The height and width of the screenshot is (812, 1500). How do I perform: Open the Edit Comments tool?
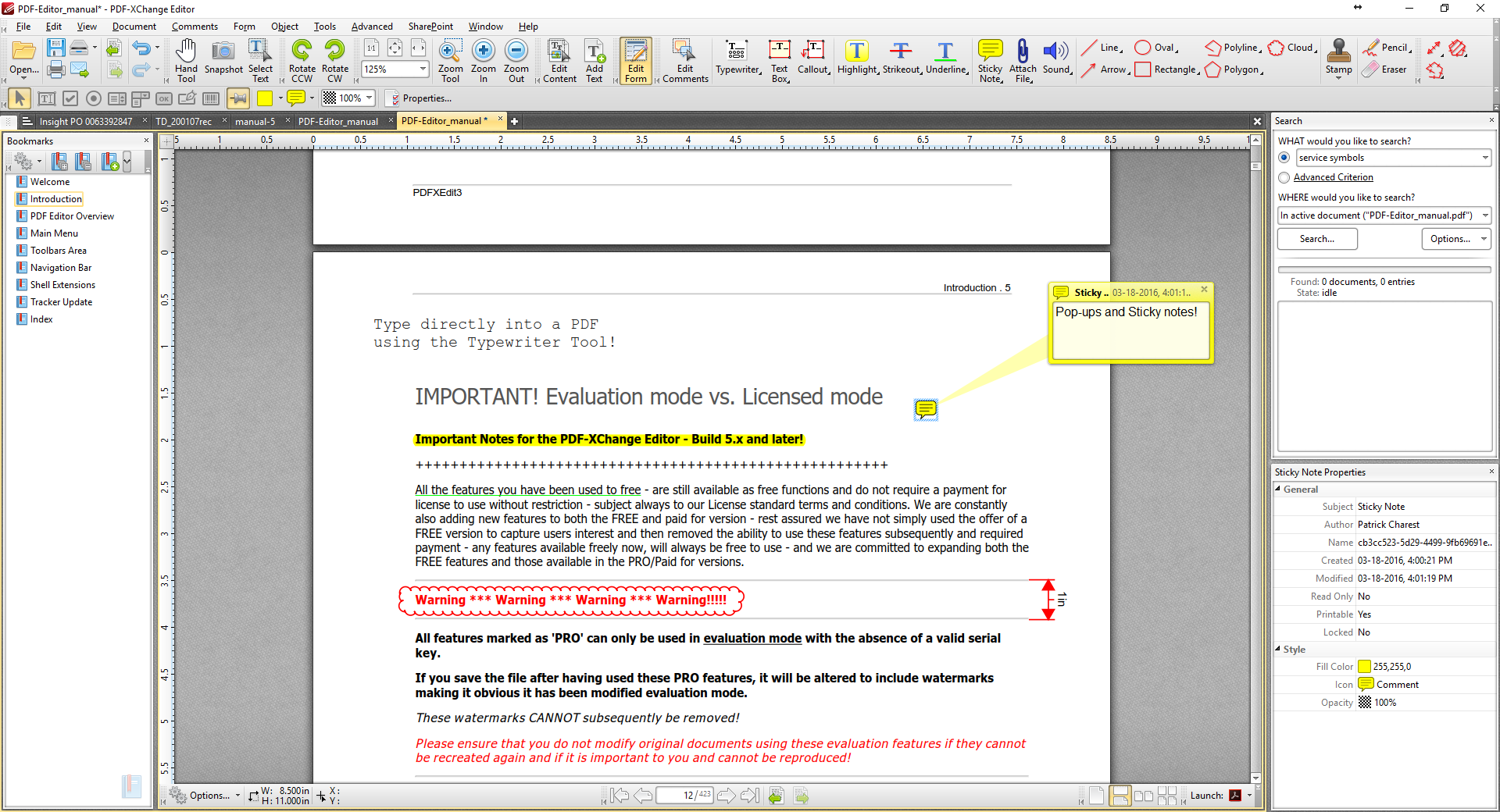pyautogui.click(x=685, y=60)
